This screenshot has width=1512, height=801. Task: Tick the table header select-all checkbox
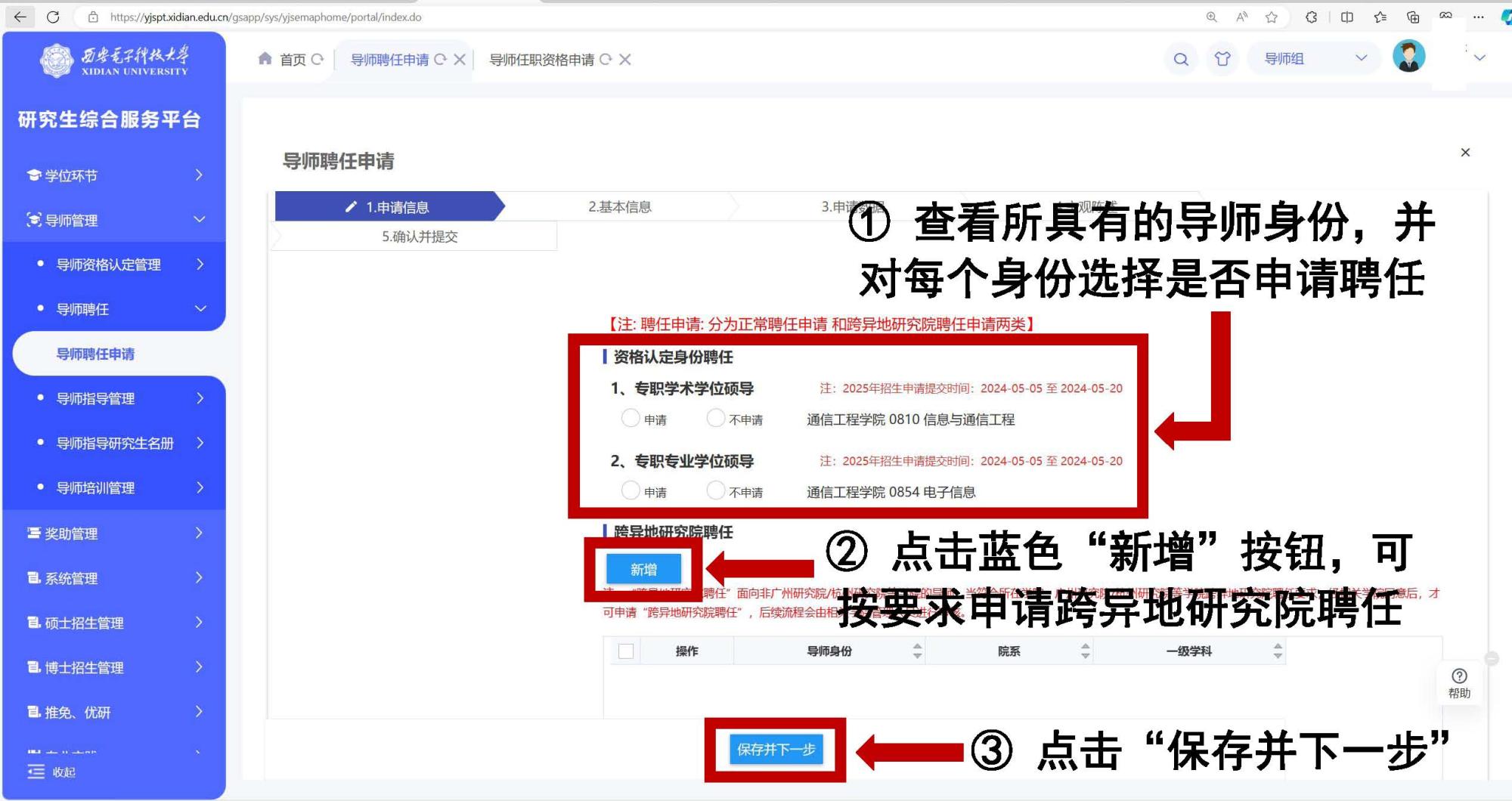point(626,651)
